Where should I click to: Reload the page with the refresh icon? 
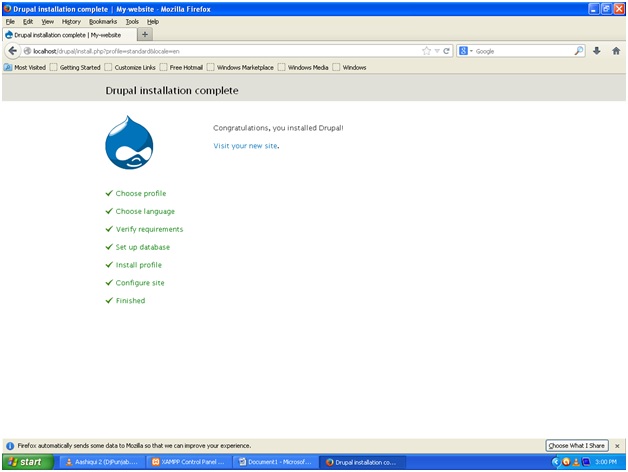tap(446, 51)
